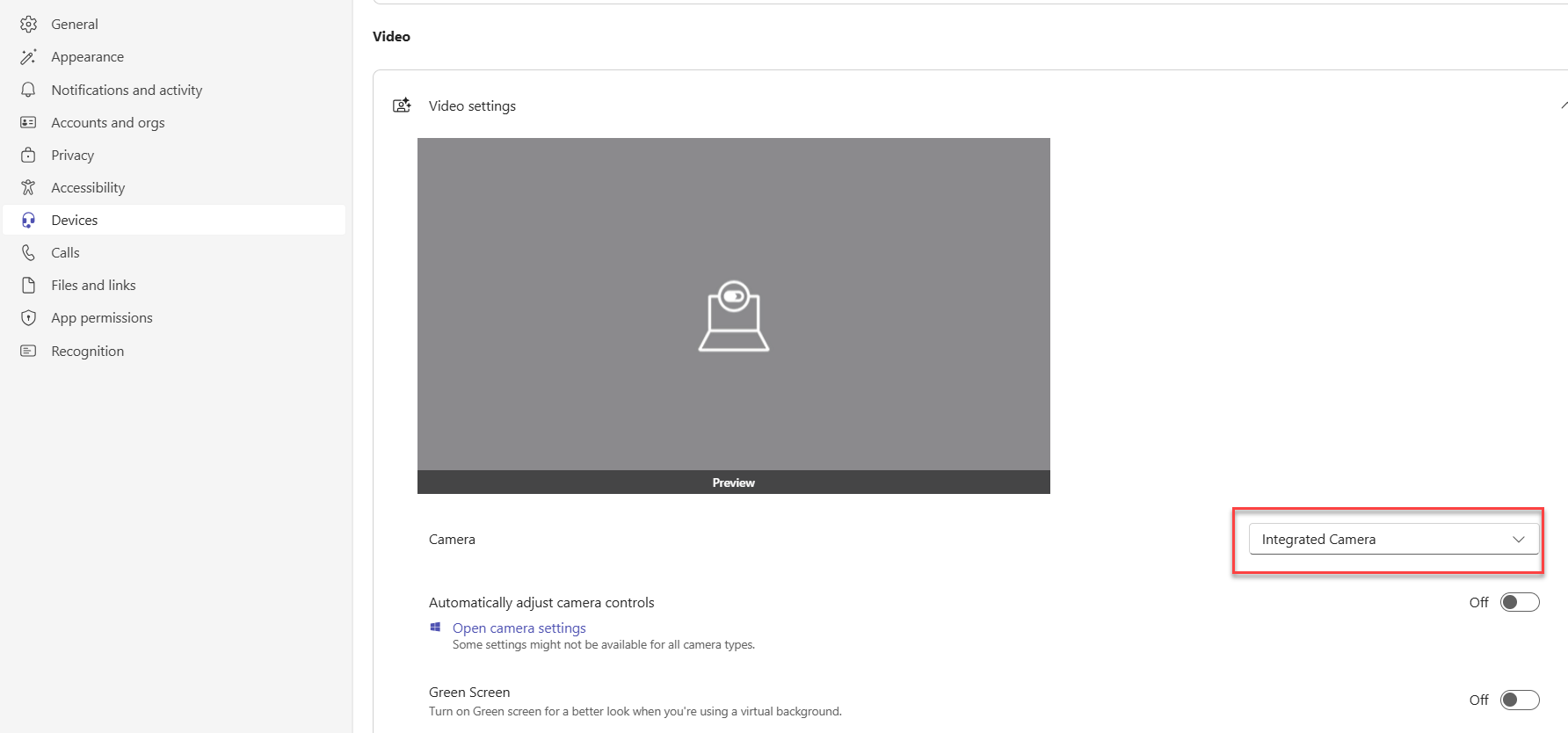This screenshot has width=1568, height=733.
Task: Click the General gear icon
Action: pyautogui.click(x=28, y=25)
